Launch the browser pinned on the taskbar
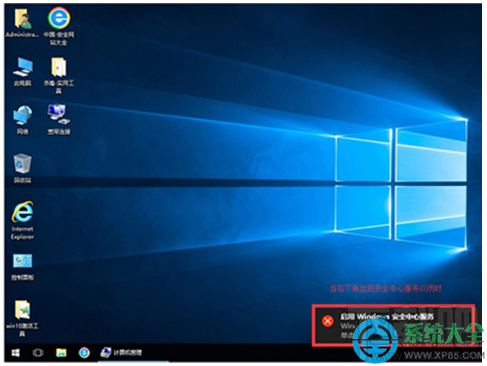Screen dimensions: 487x366 pyautogui.click(x=84, y=353)
